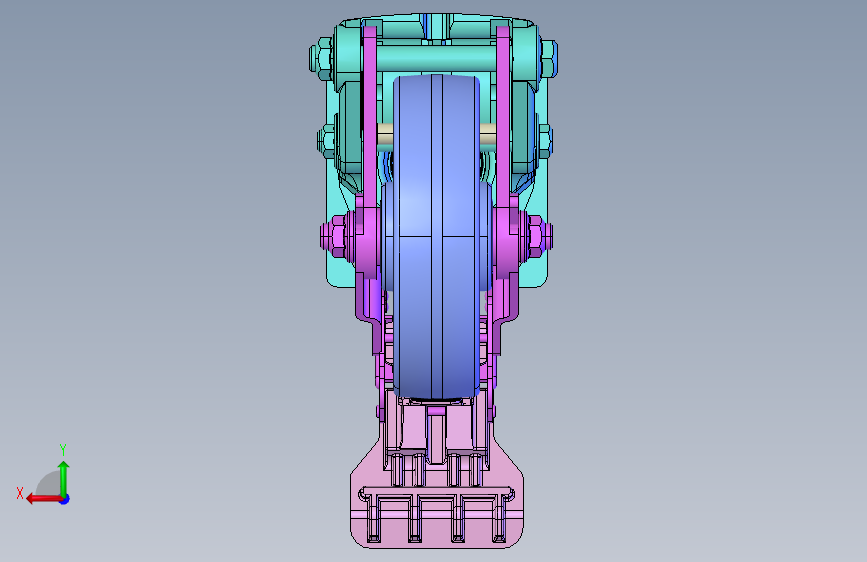Click the green Y axis arrow of the triad
This screenshot has width=867, height=562.
point(64,477)
